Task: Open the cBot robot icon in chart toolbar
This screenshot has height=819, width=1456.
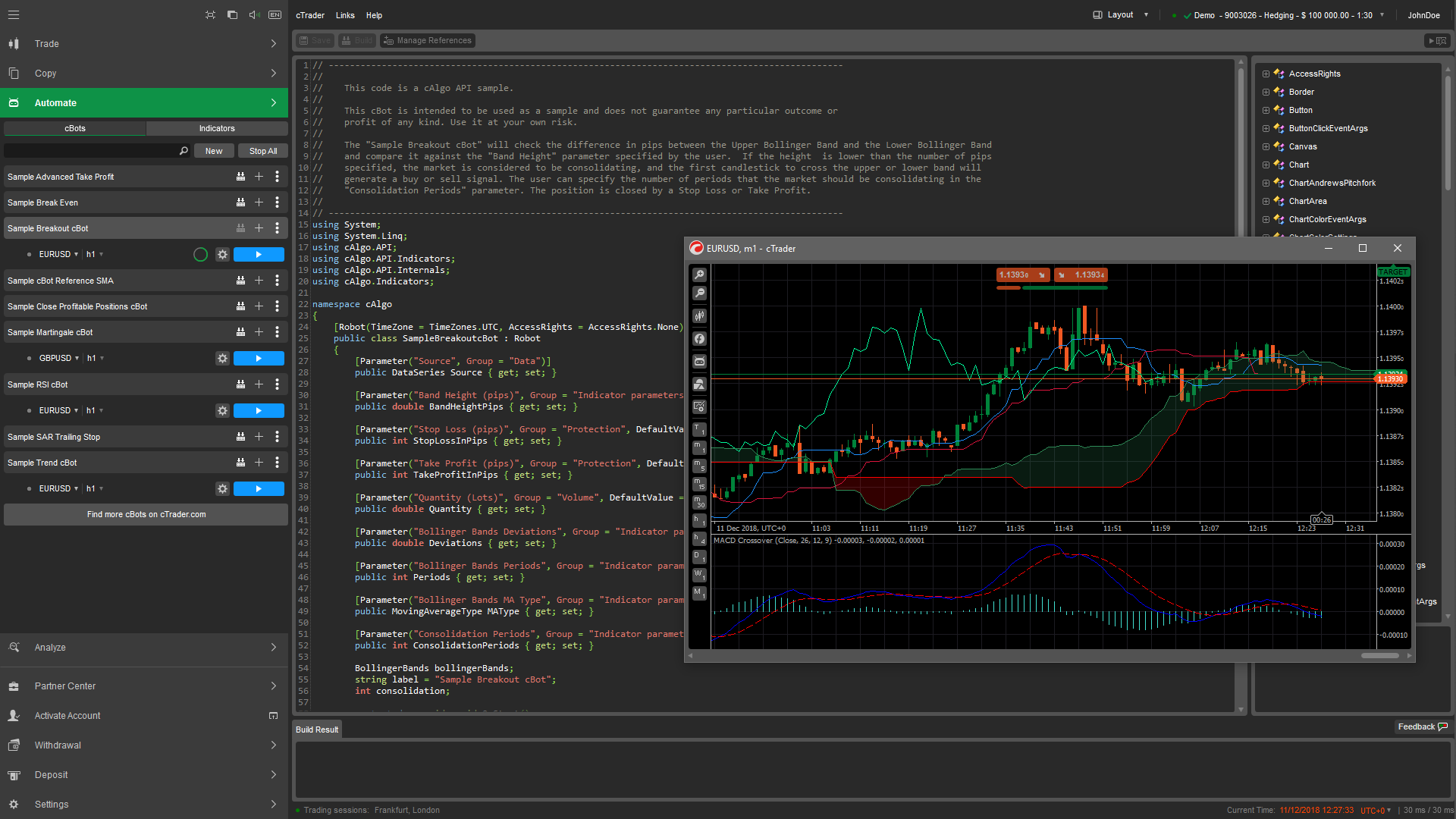Action: [x=699, y=362]
